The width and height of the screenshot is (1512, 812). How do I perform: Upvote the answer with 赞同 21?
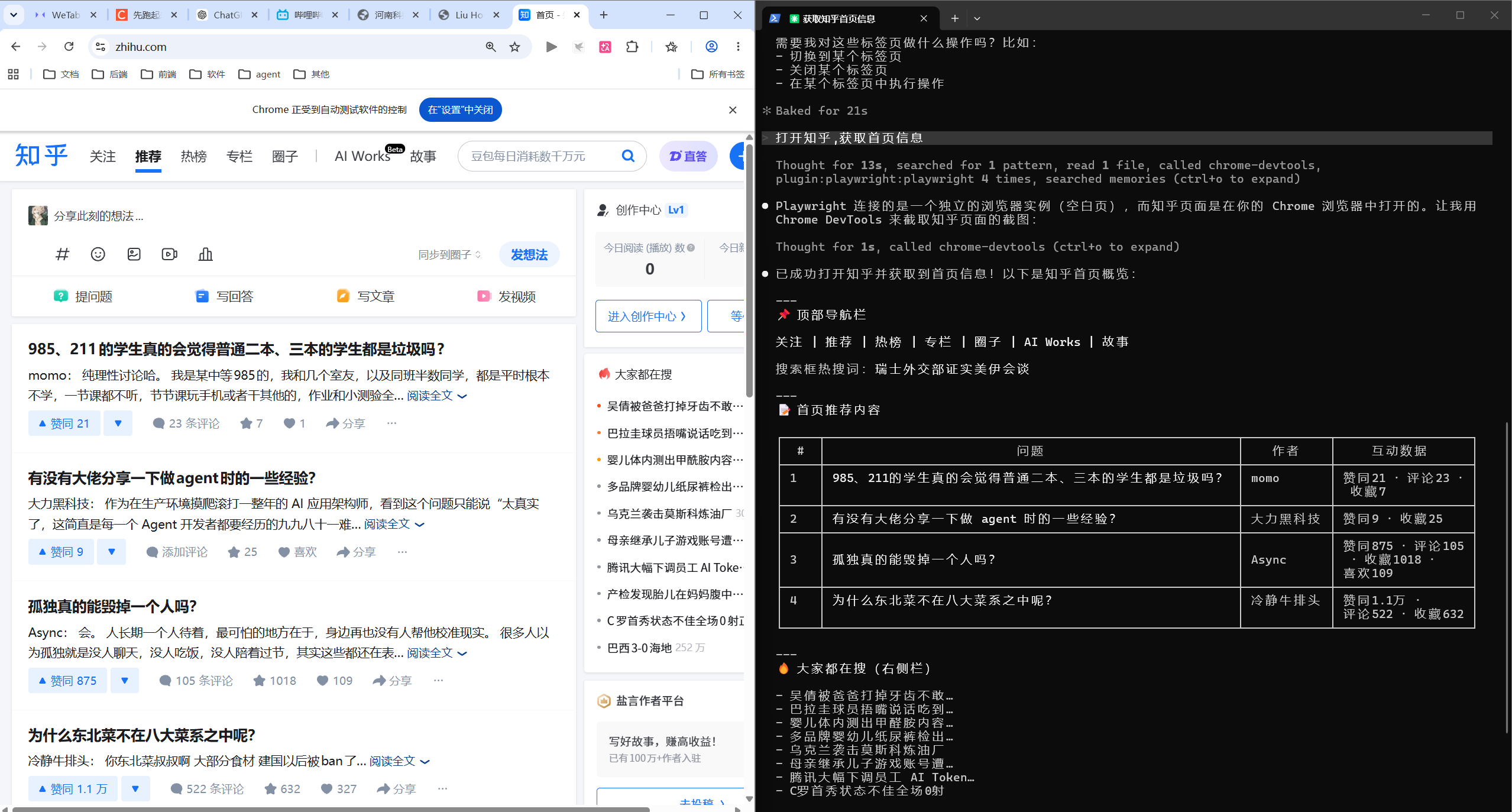pos(64,423)
